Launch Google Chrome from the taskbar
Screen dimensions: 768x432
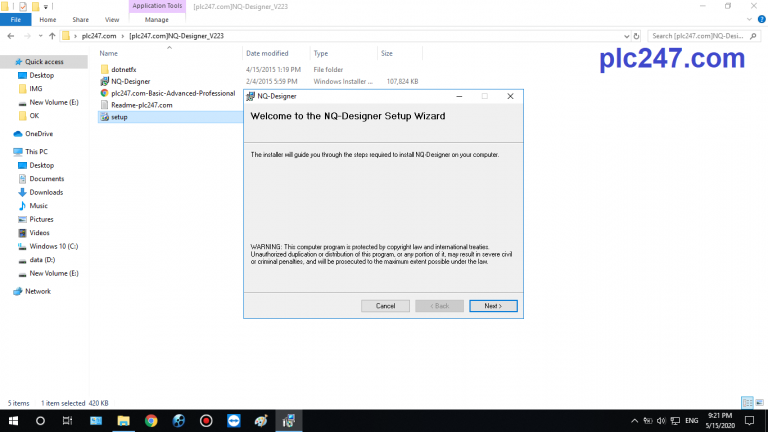pyautogui.click(x=151, y=421)
